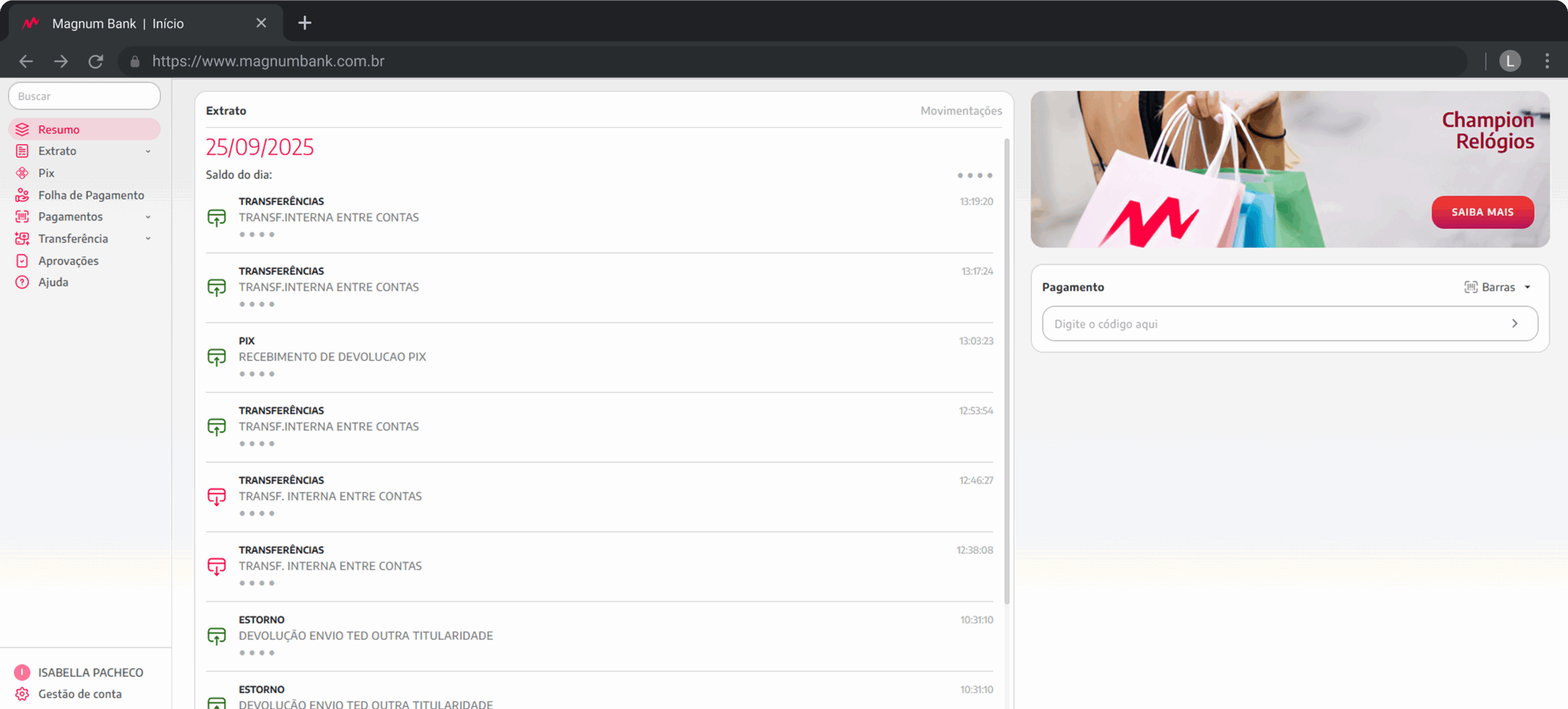The image size is (1568, 709).
Task: Select Resumo in the sidebar
Action: pos(59,129)
